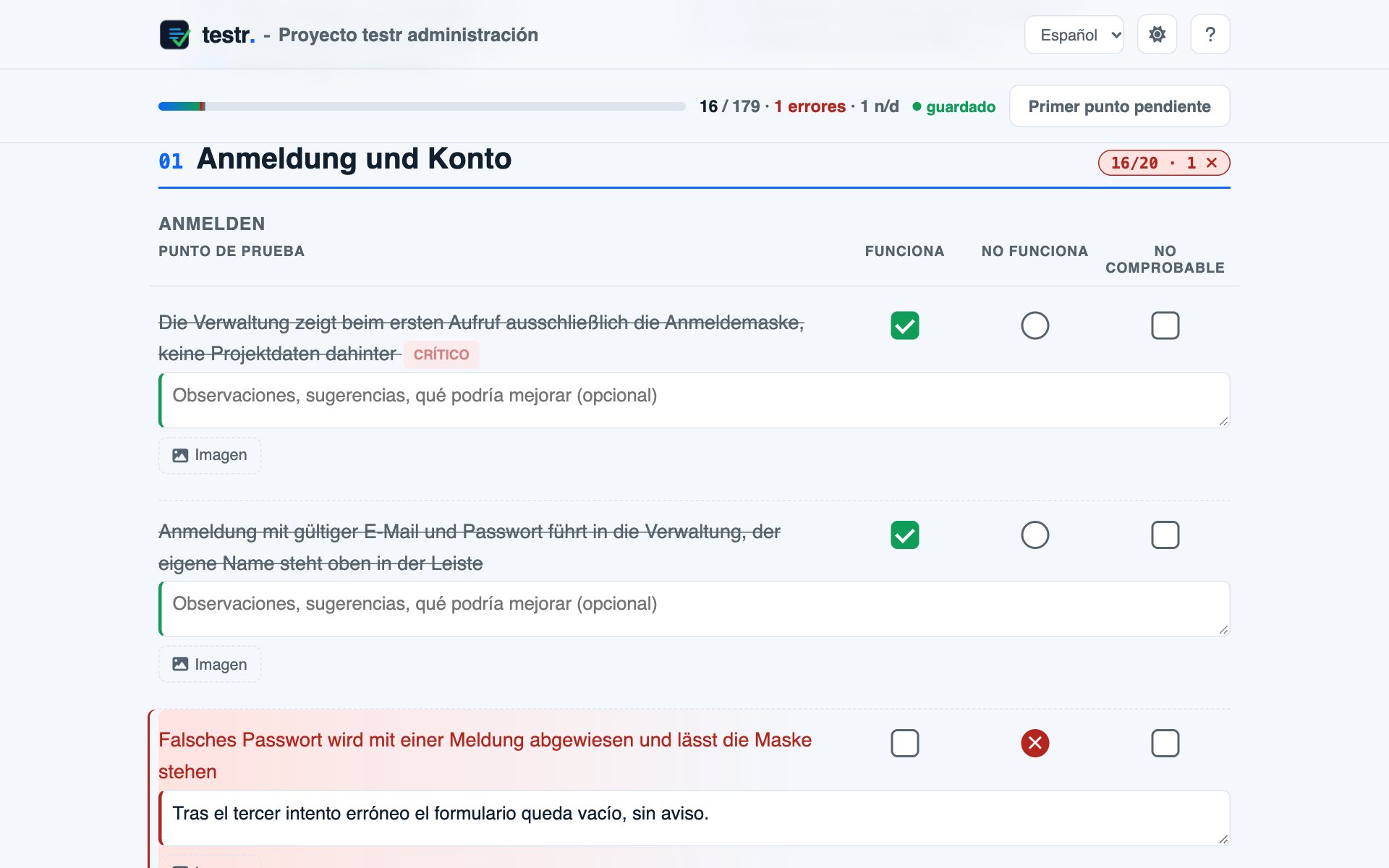The height and width of the screenshot is (868, 1389).
Task: Click the ANMELDEN subsection label
Action: pyautogui.click(x=212, y=224)
